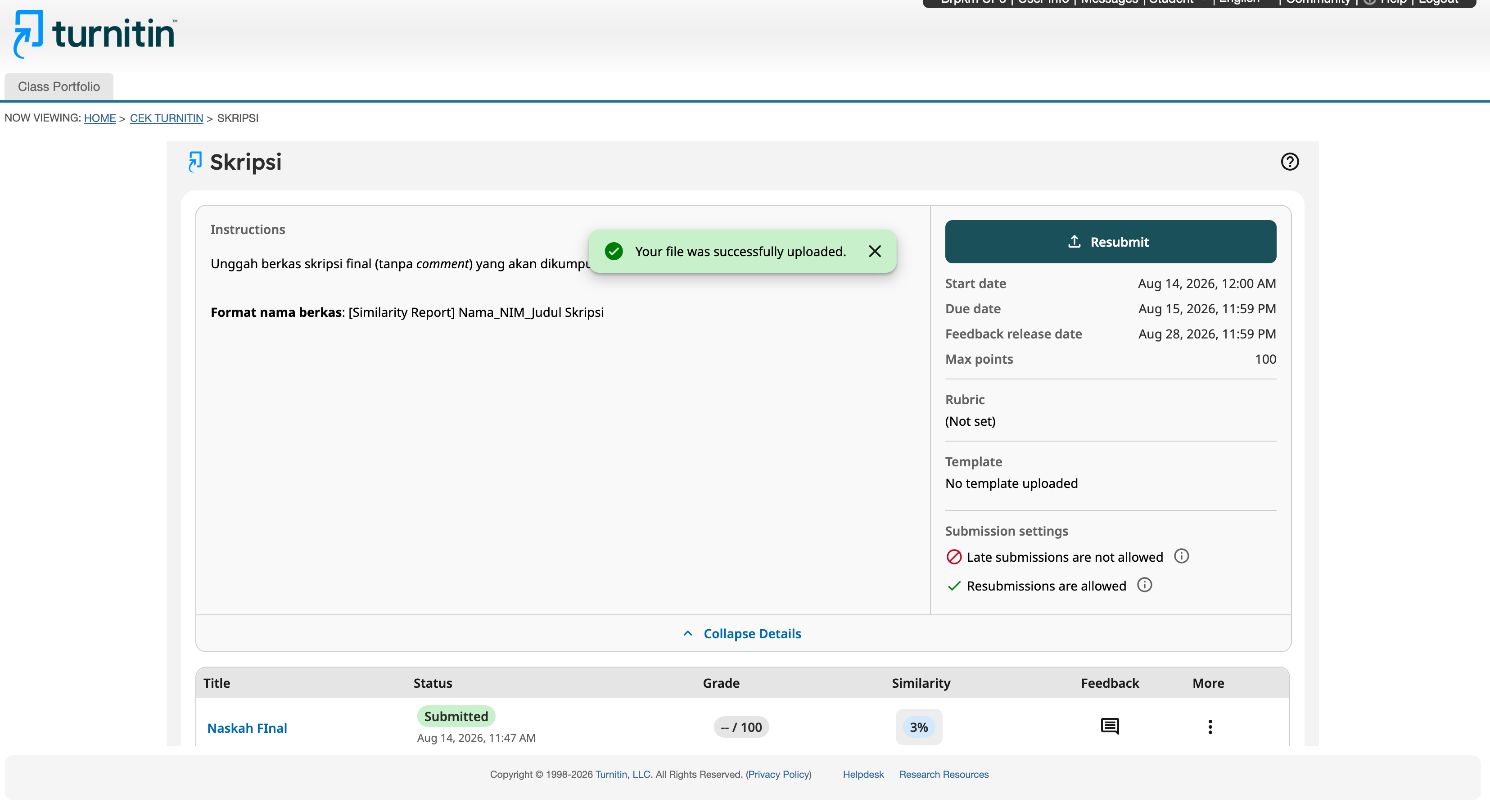Click the green checkmark in upload notice

[614, 251]
